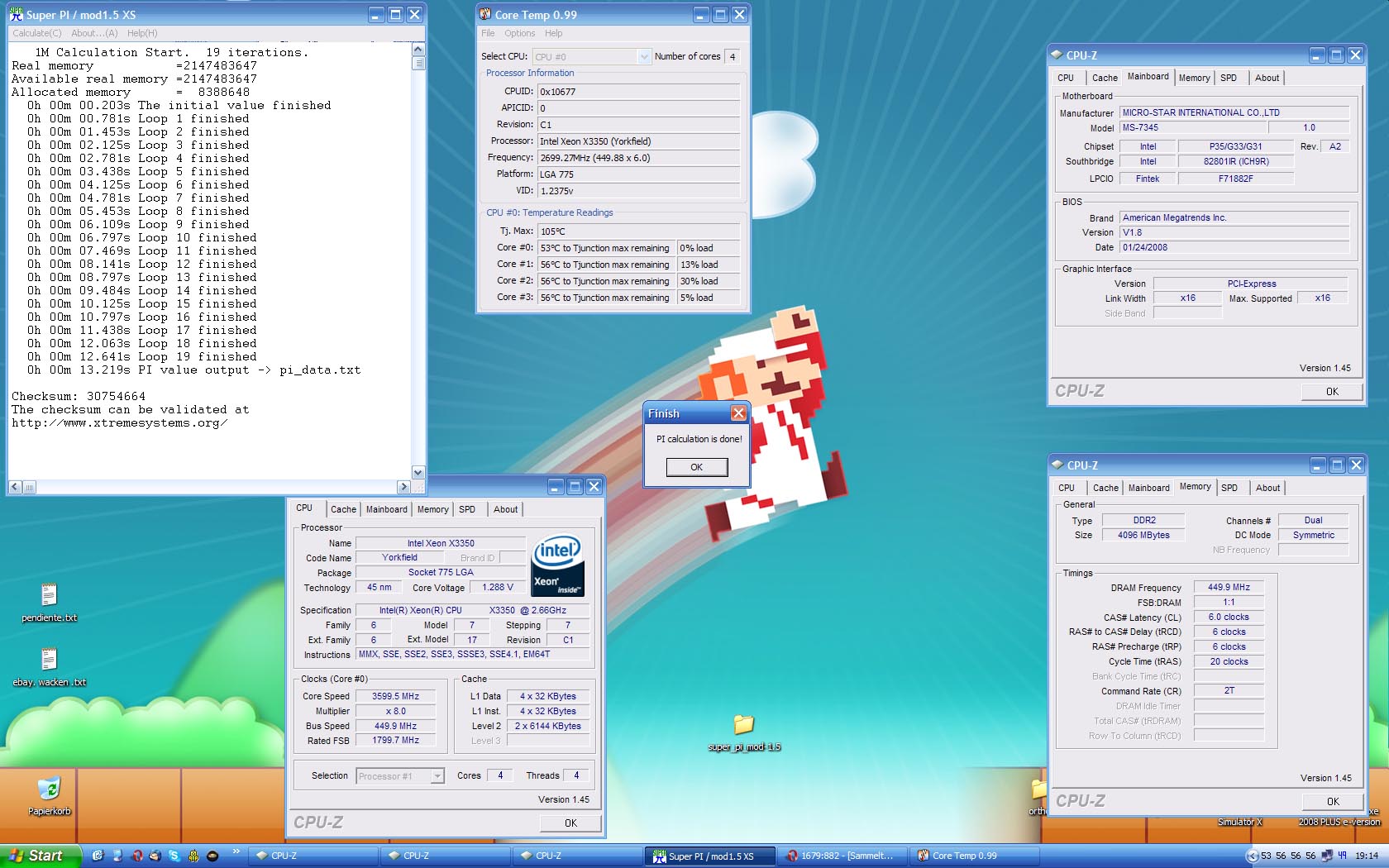Click OK in the Finish dialog

click(697, 467)
